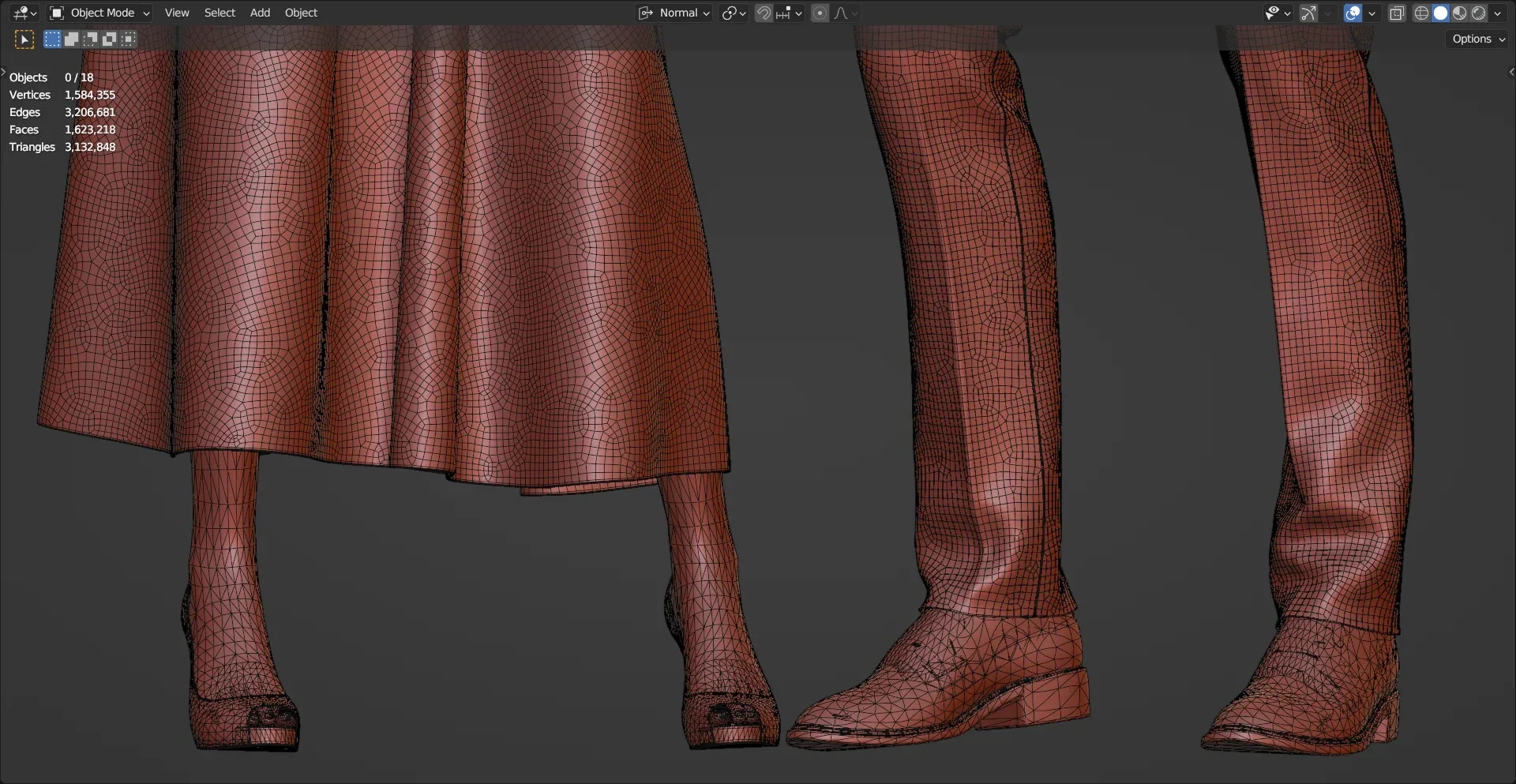Choose the intersect selection mode
1516x784 pixels.
pos(128,39)
